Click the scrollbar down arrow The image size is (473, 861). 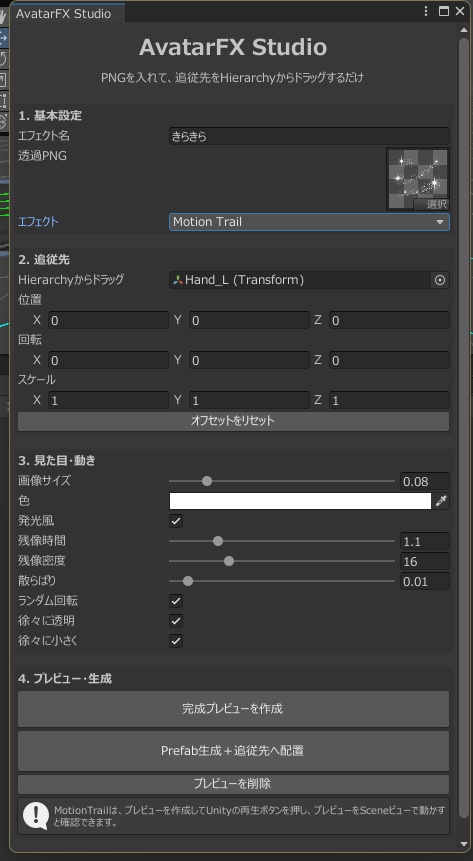tap(464, 844)
